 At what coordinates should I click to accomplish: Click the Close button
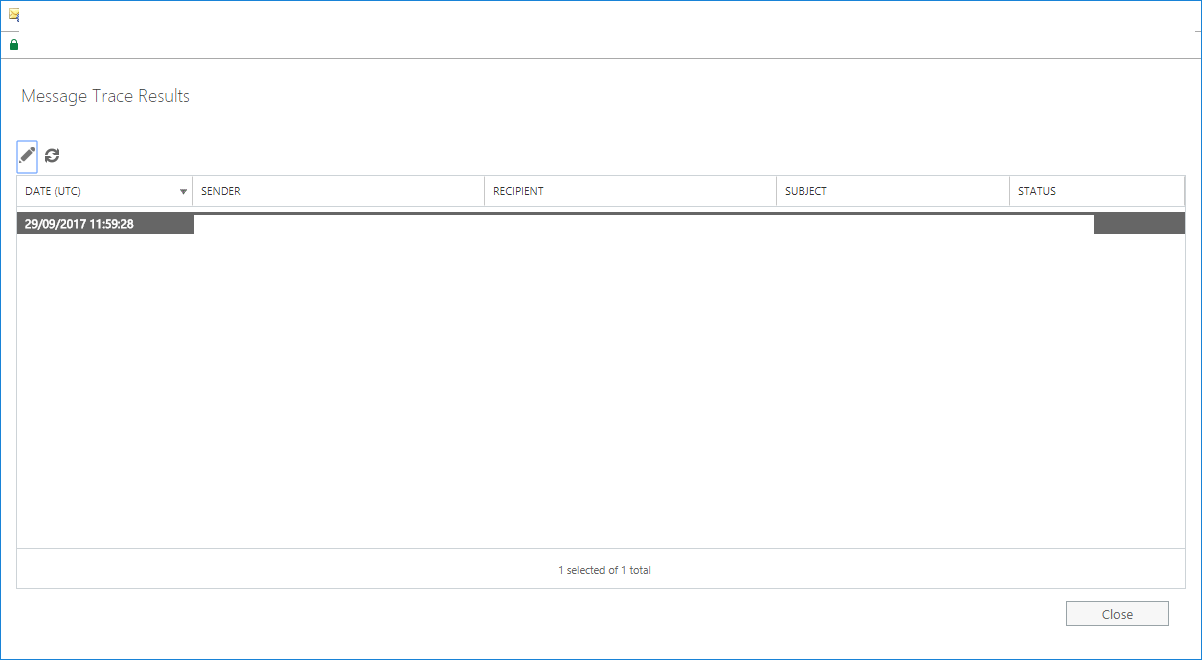pos(1117,614)
